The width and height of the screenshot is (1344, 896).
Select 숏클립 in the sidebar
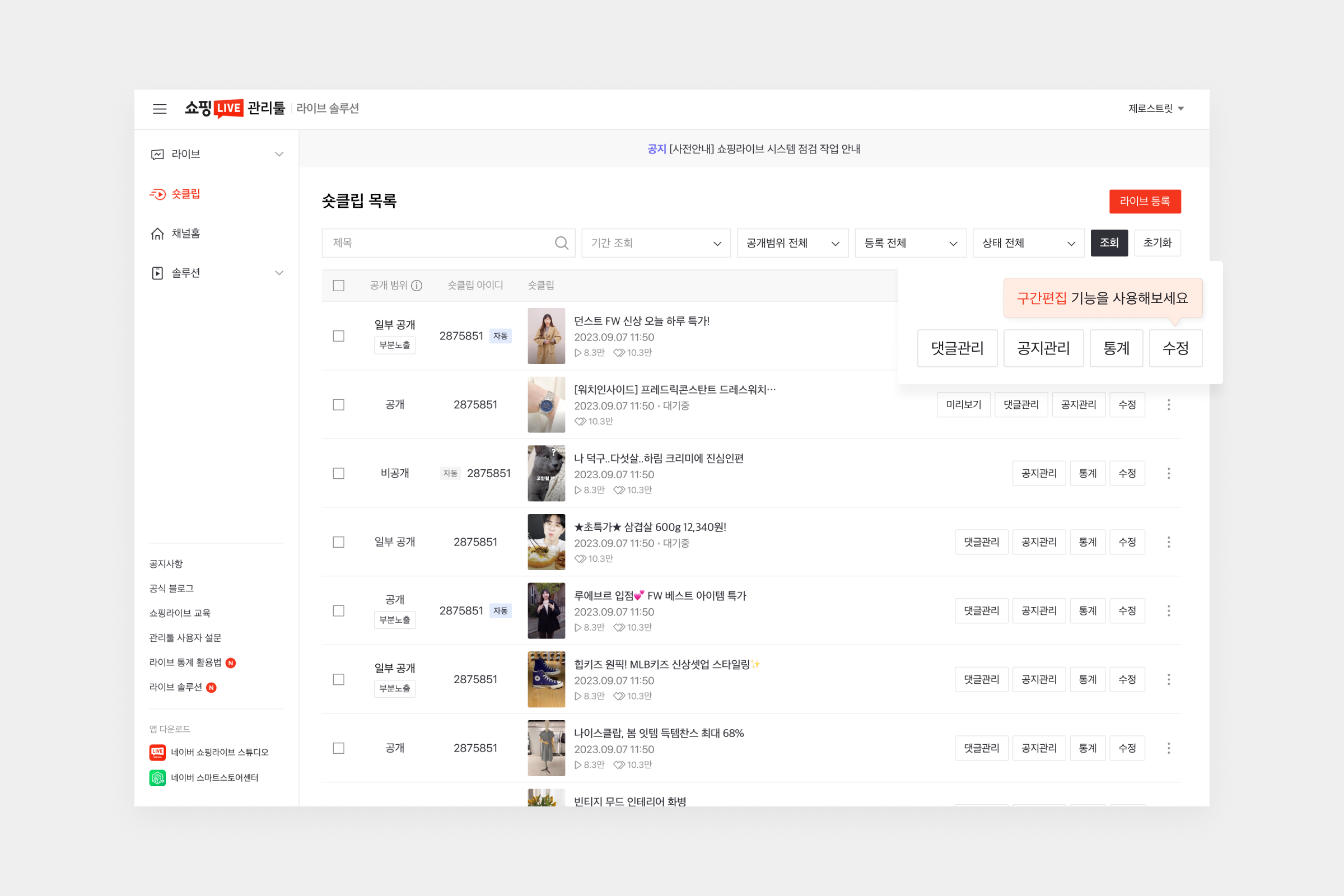point(186,194)
